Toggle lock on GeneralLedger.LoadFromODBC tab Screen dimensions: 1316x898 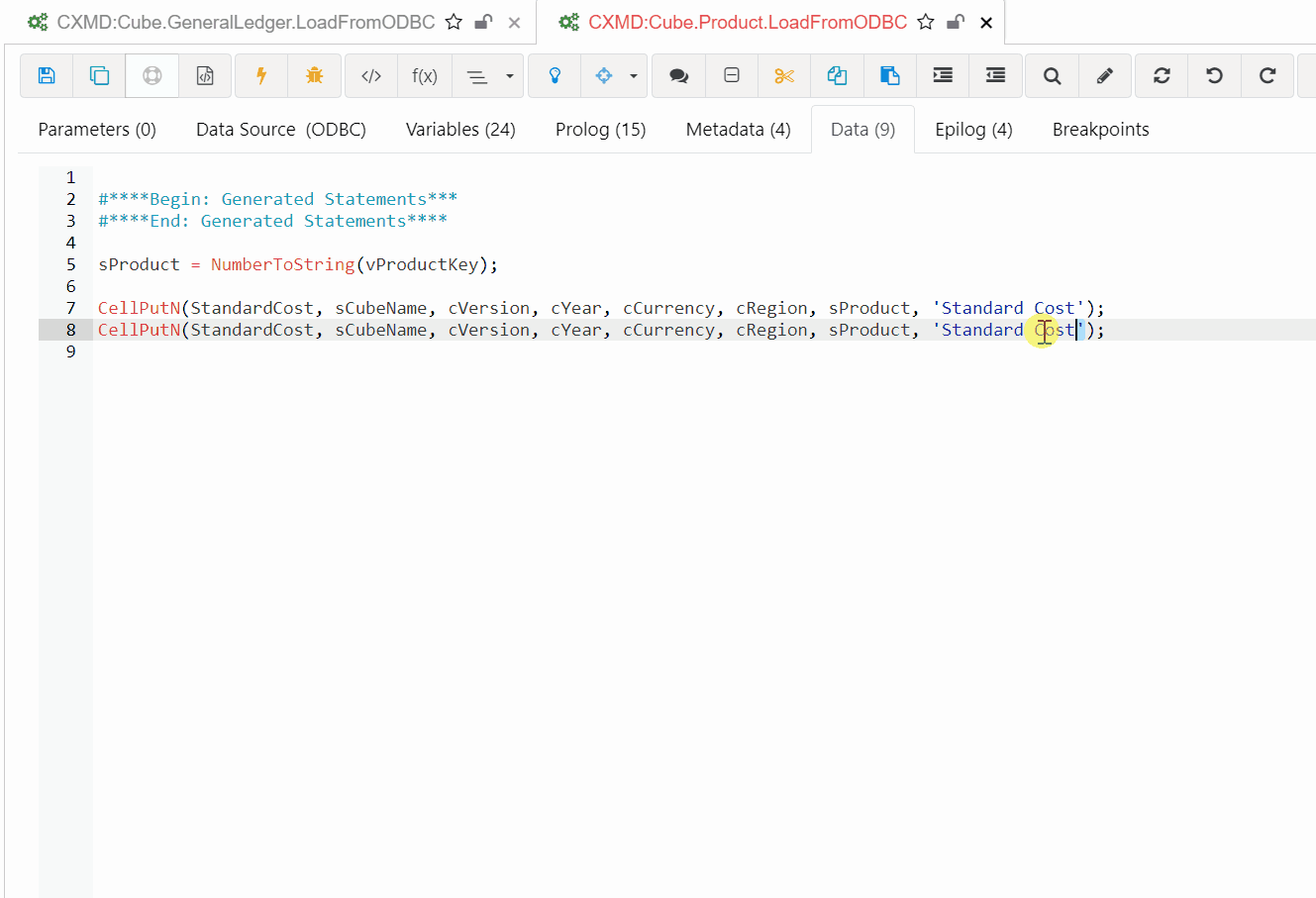[x=484, y=22]
